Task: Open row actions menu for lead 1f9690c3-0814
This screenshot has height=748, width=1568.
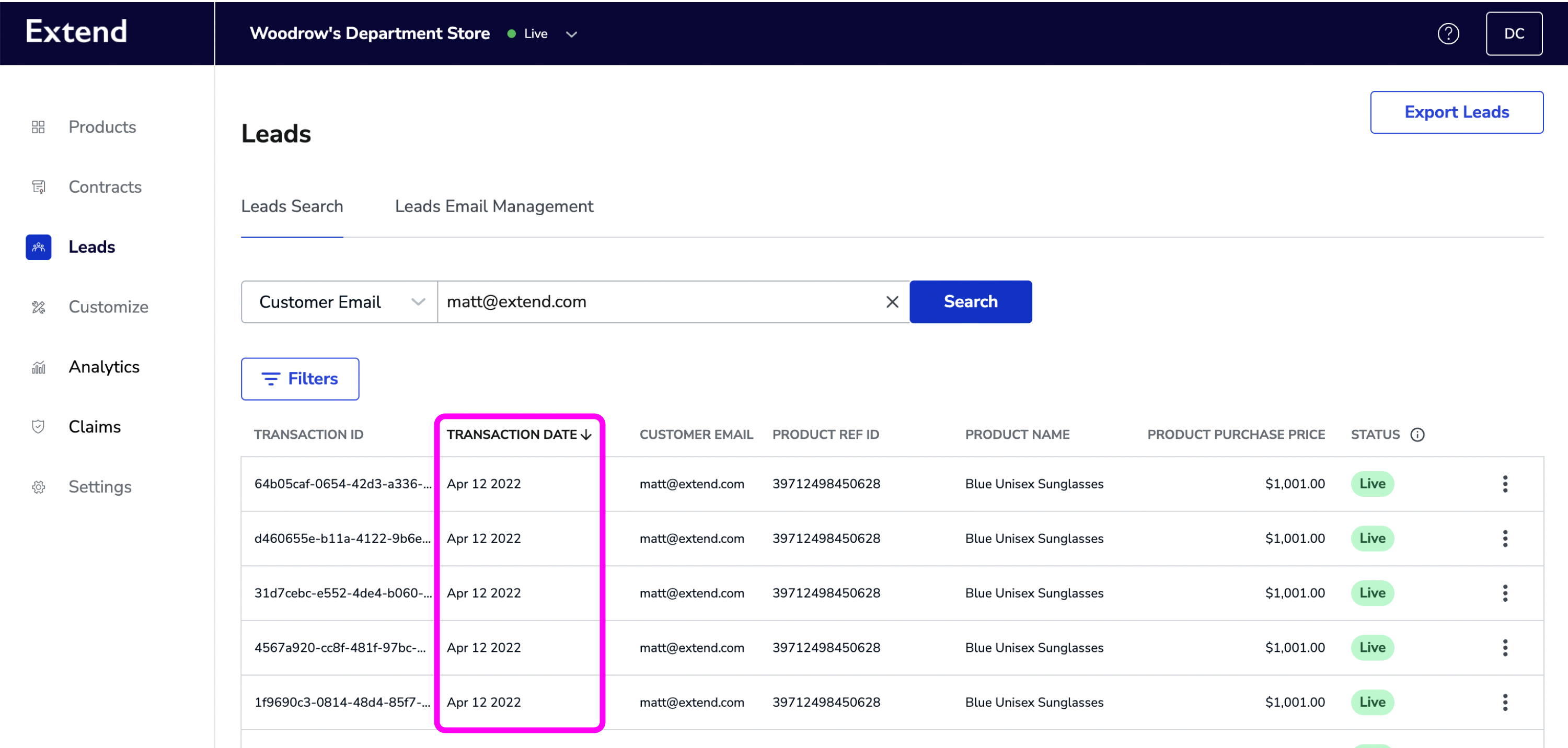Action: pyautogui.click(x=1505, y=703)
